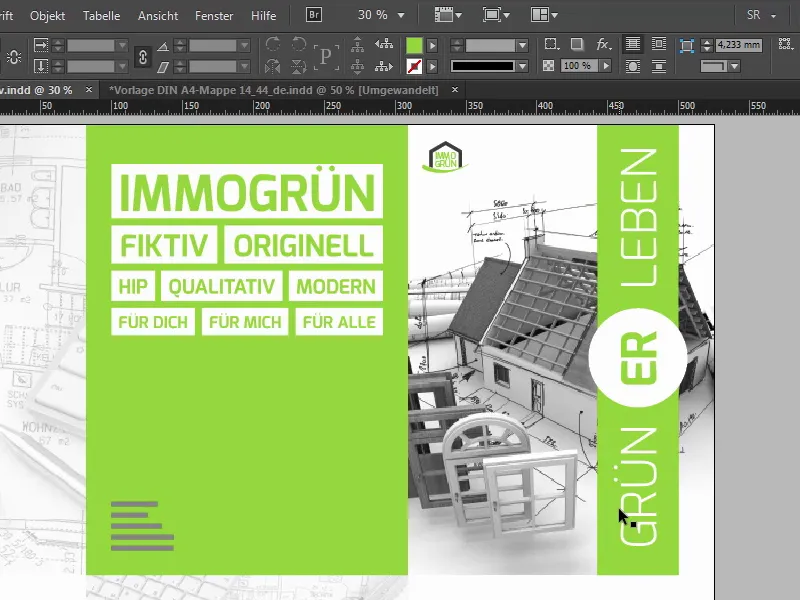
Task: Expand the scale Y percentage dropdown
Action: click(122, 66)
